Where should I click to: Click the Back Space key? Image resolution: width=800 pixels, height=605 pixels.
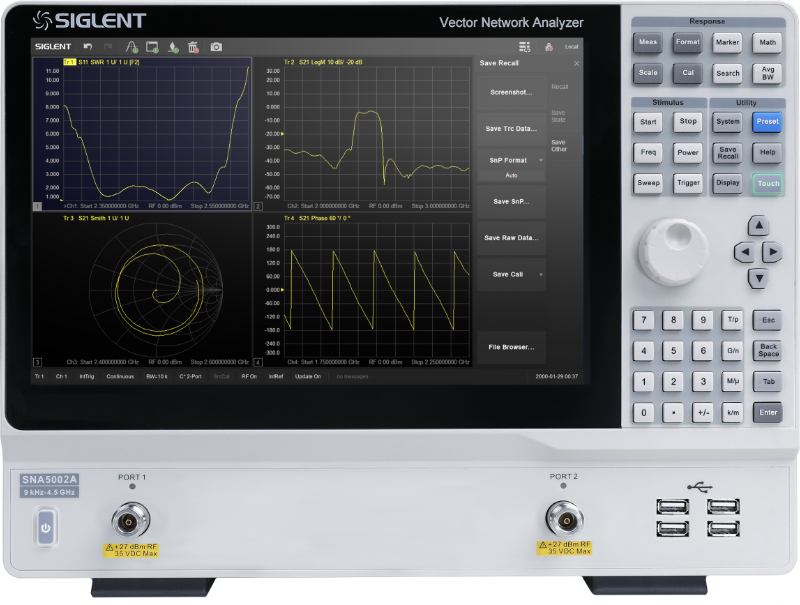768,350
